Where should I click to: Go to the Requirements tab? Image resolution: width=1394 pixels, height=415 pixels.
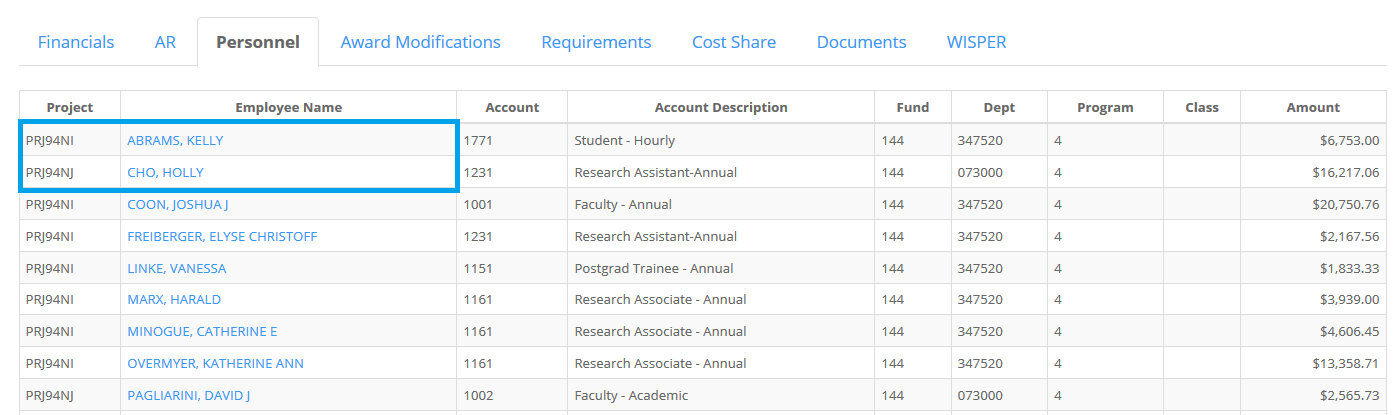[x=596, y=42]
